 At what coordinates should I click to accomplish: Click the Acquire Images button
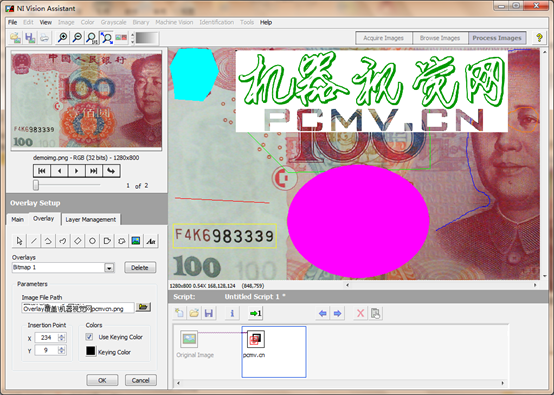click(384, 38)
